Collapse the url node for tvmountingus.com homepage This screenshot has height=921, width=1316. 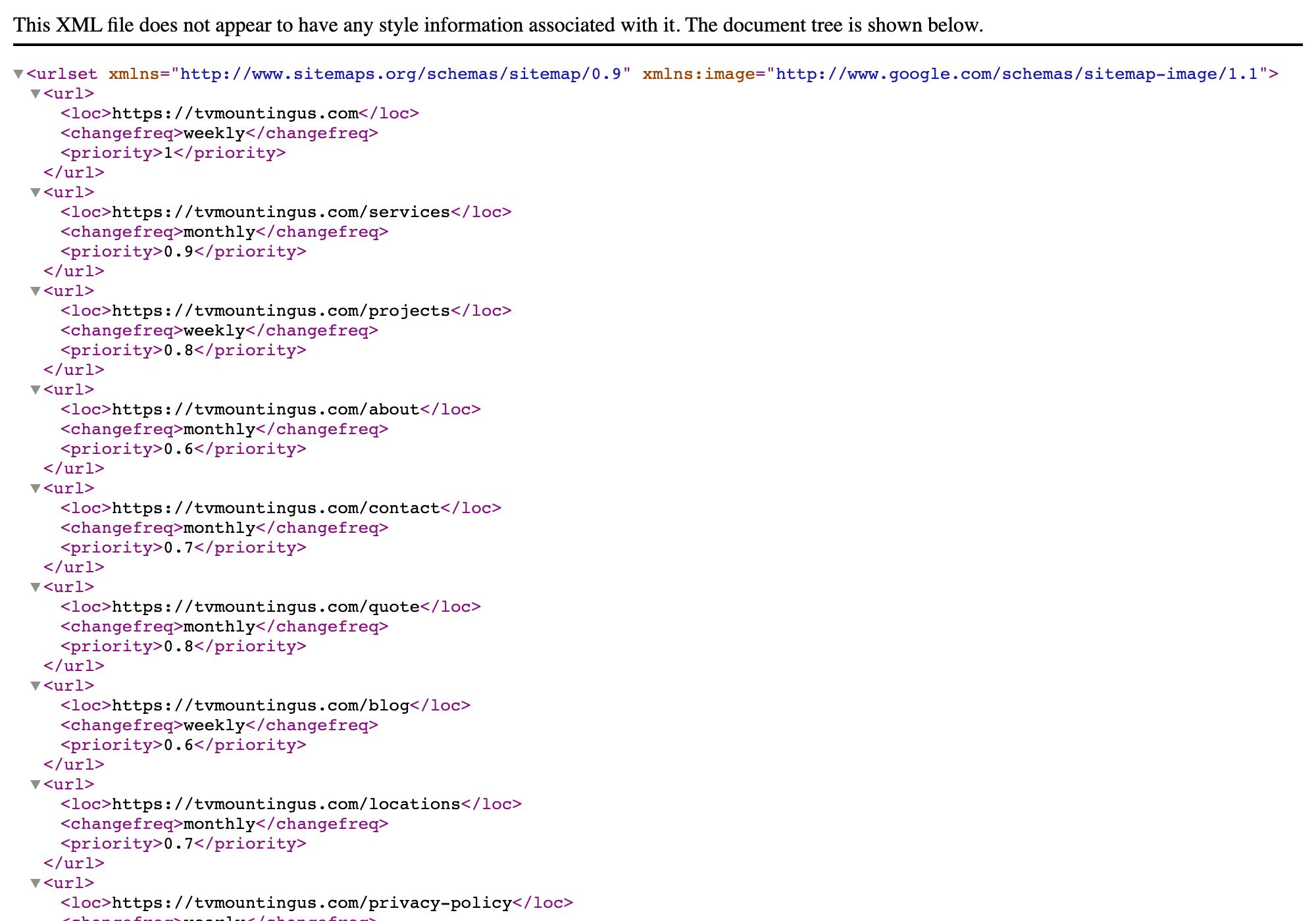[36, 94]
